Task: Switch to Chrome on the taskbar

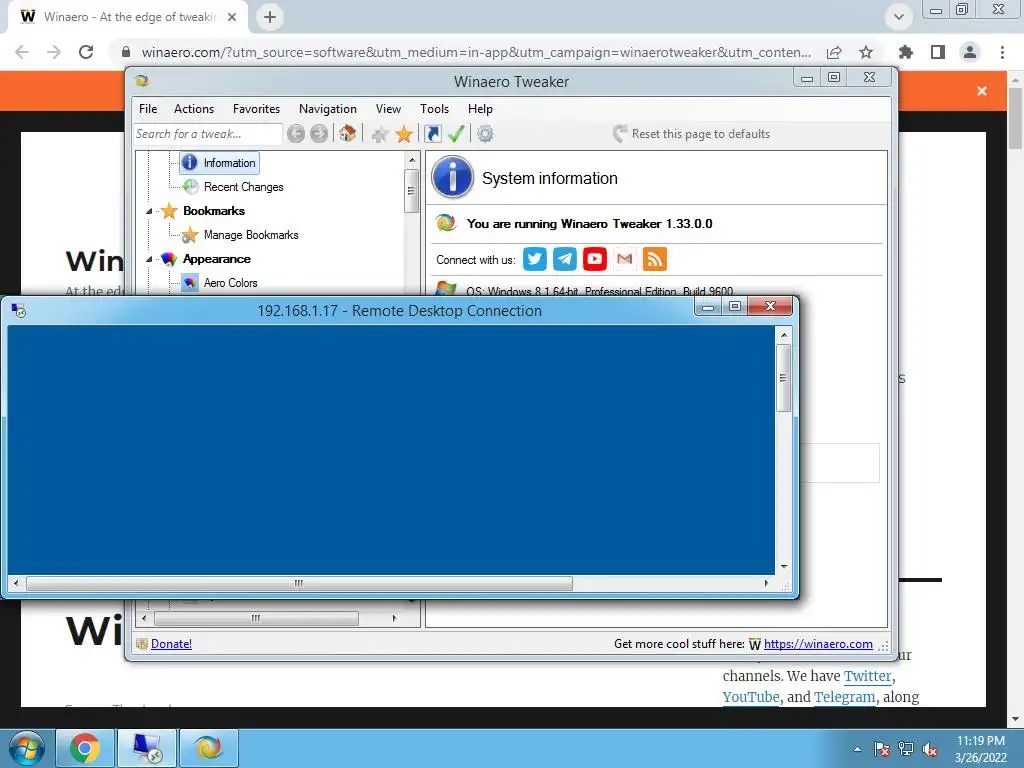Action: (85, 748)
